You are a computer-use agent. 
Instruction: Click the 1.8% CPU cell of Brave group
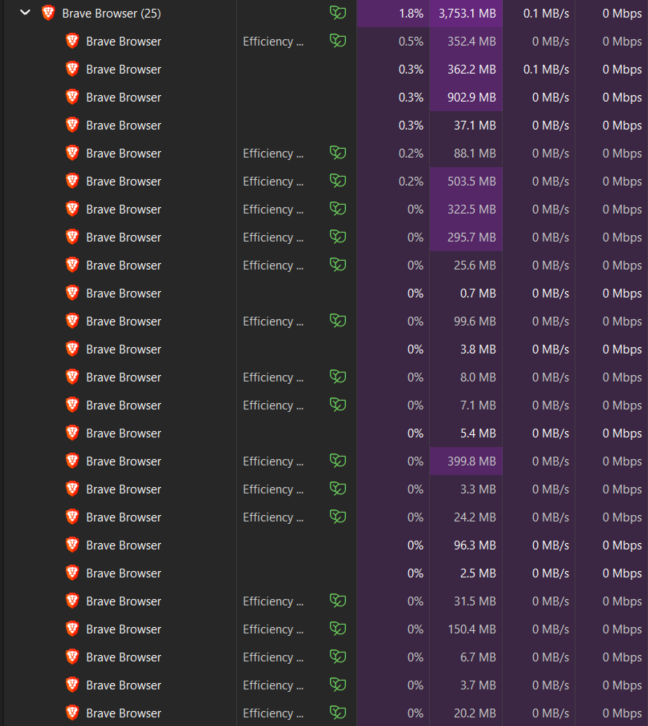click(x=410, y=13)
